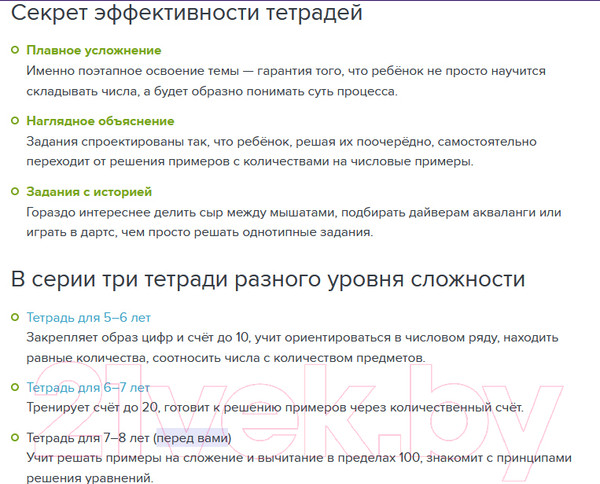Click paragraph starting 'Гораздо интереснее делить сыр'
This screenshot has width=600, height=484.
pos(293,222)
